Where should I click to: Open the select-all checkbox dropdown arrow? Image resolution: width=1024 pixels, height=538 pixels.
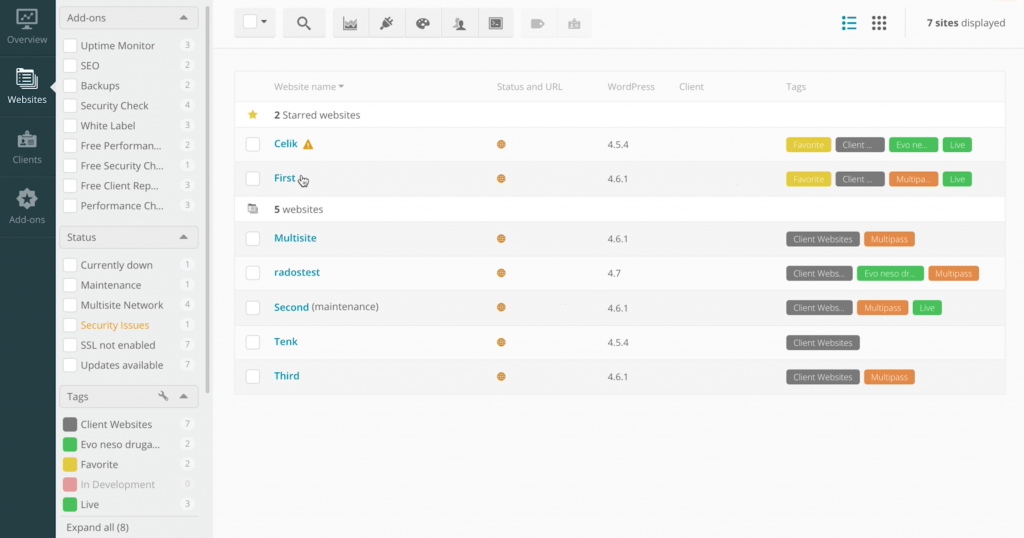pos(264,22)
